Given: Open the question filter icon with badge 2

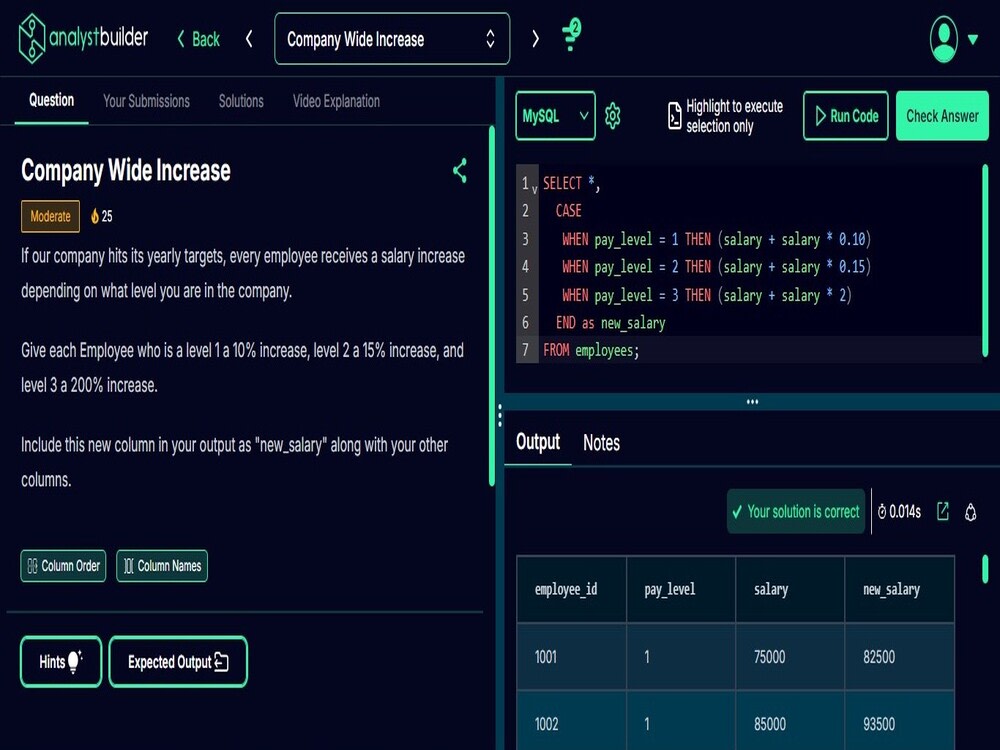Looking at the screenshot, I should 571,35.
